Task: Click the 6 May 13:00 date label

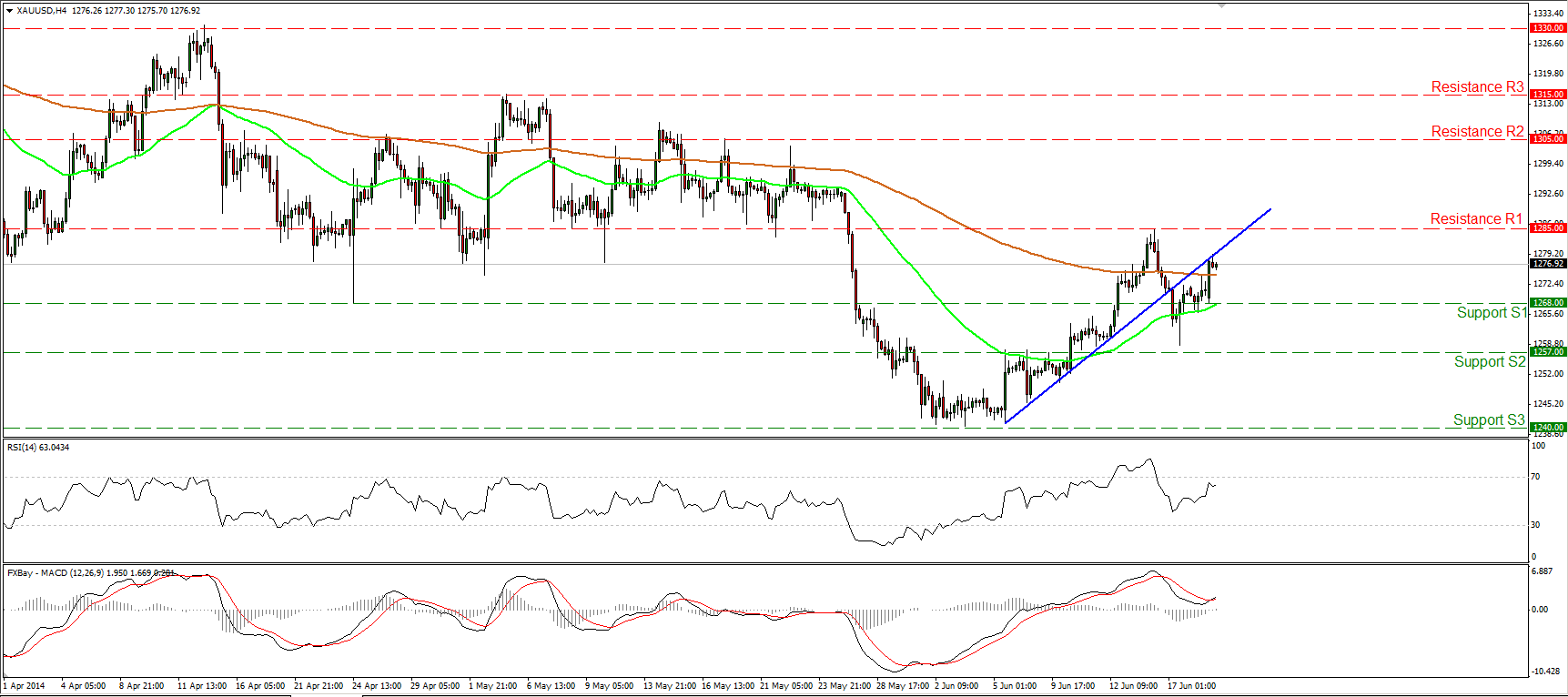Action: 551,685
